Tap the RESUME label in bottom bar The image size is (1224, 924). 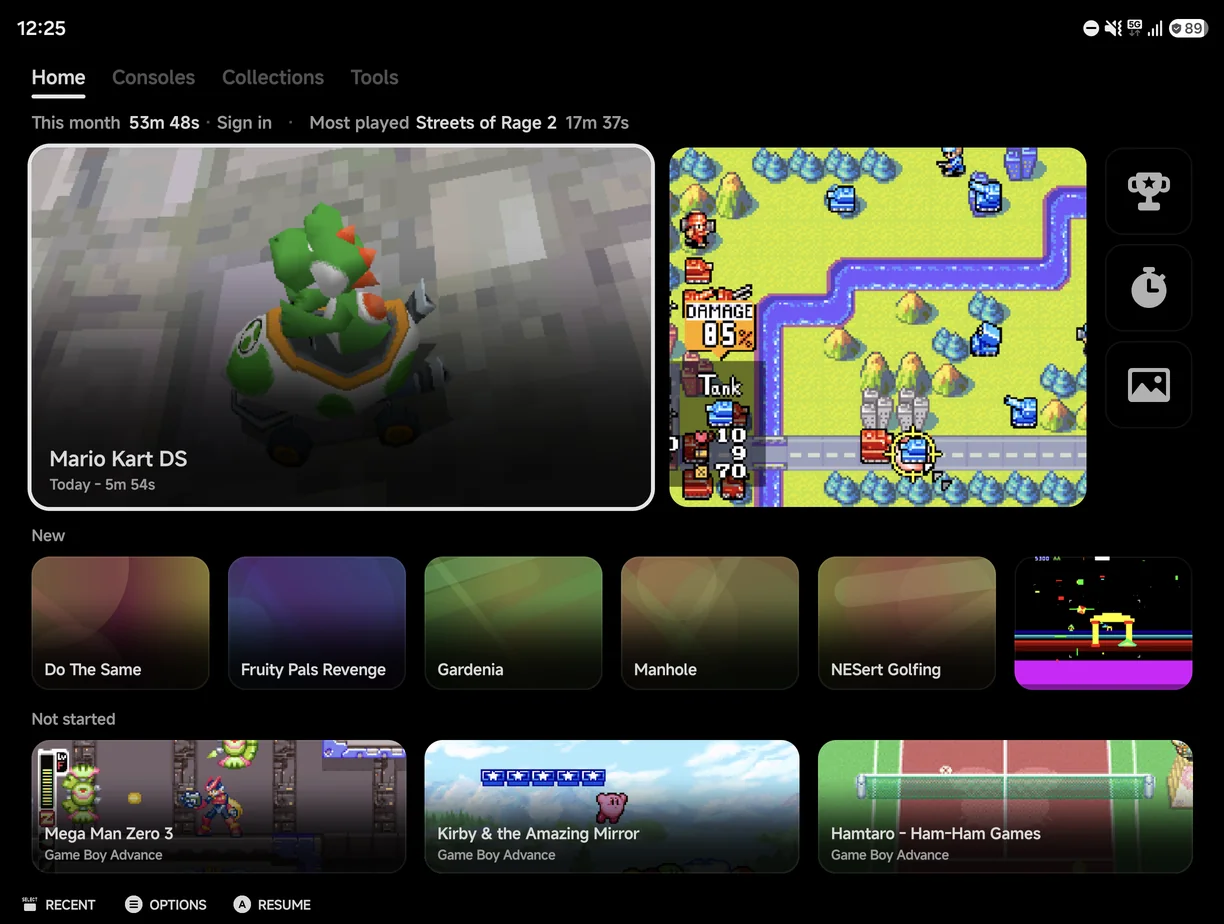(284, 905)
